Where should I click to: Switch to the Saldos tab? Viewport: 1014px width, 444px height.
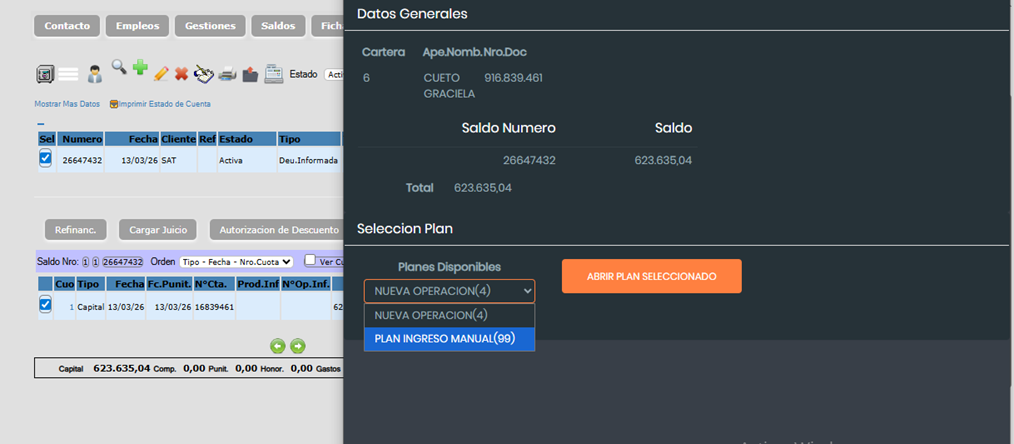tap(278, 26)
